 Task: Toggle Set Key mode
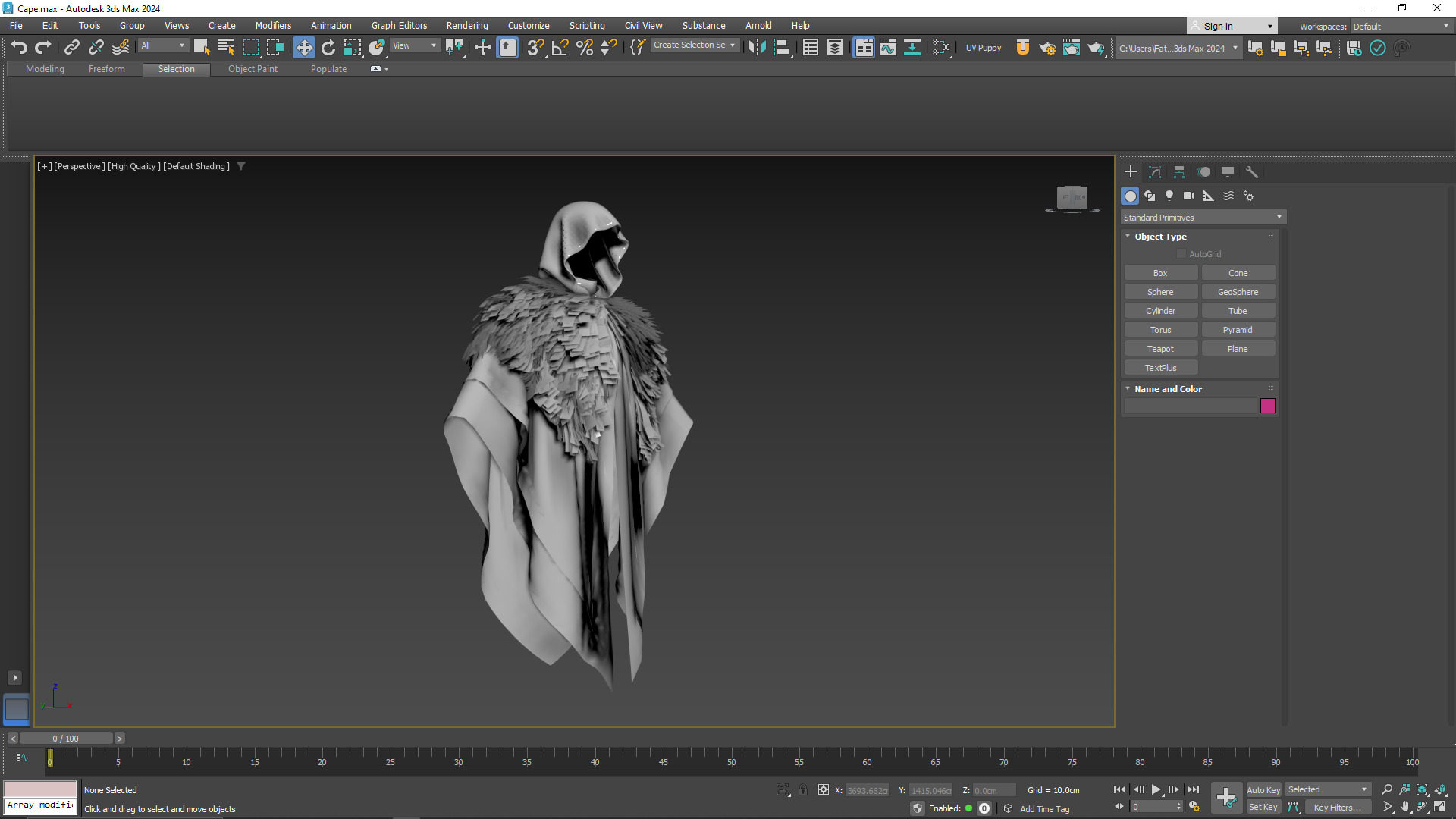[x=1263, y=808]
